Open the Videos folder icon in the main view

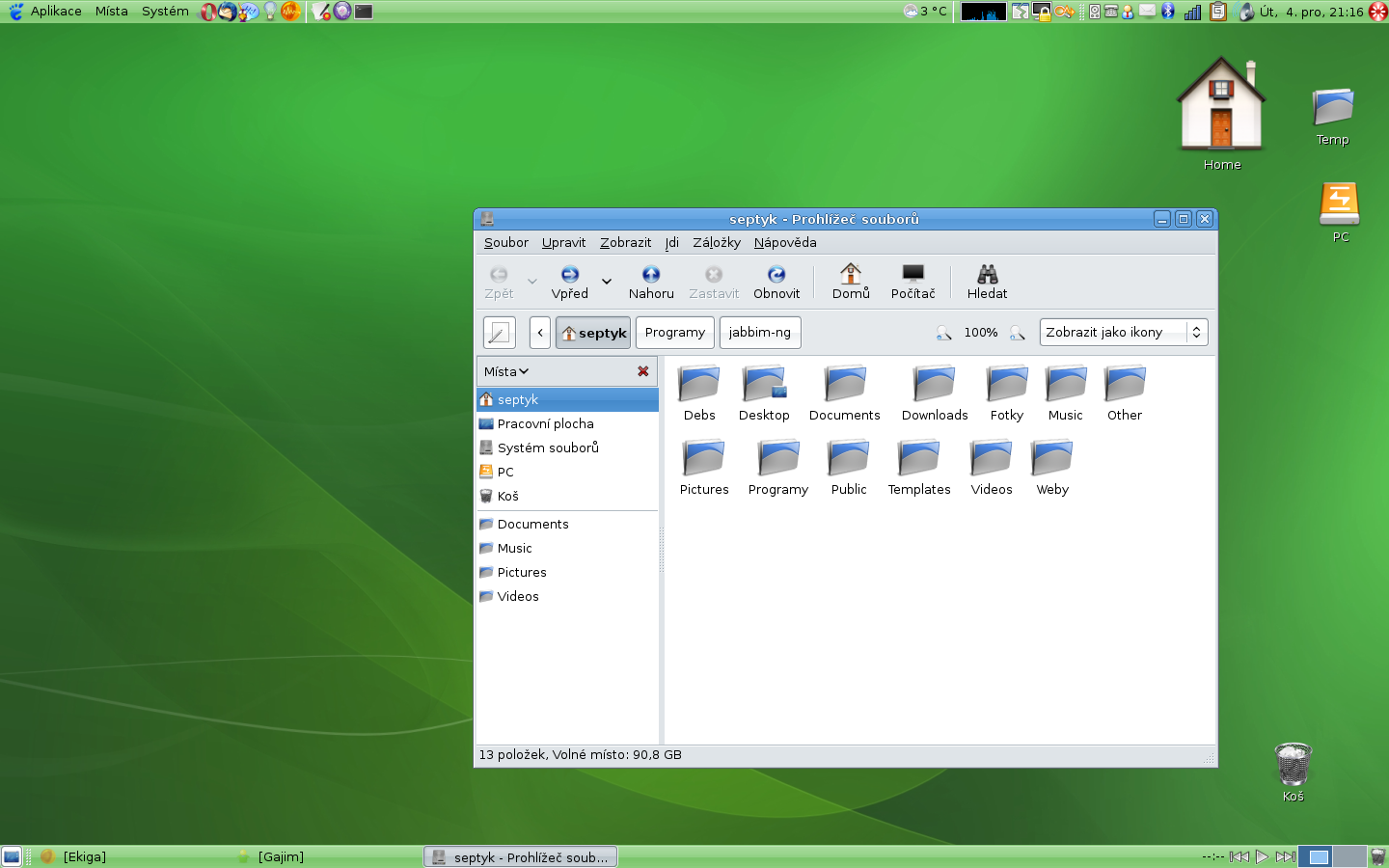[x=992, y=468]
